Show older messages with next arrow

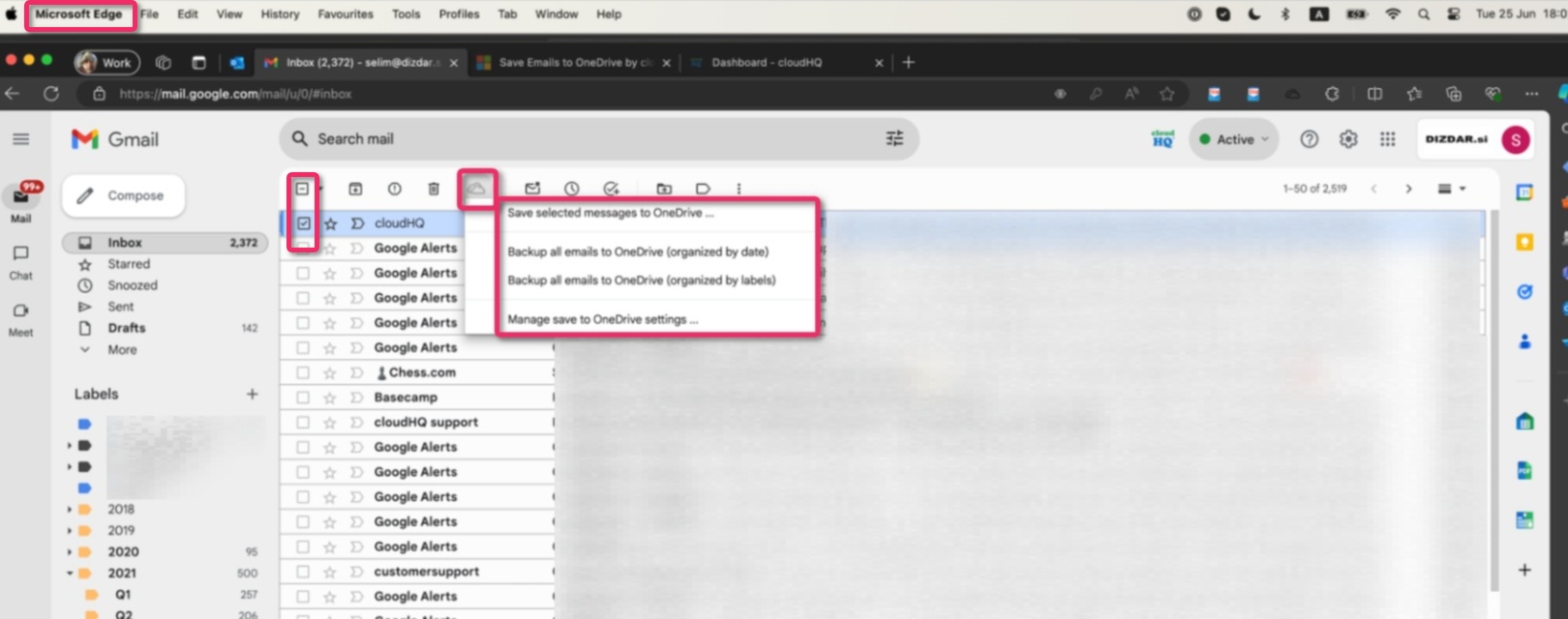1409,189
